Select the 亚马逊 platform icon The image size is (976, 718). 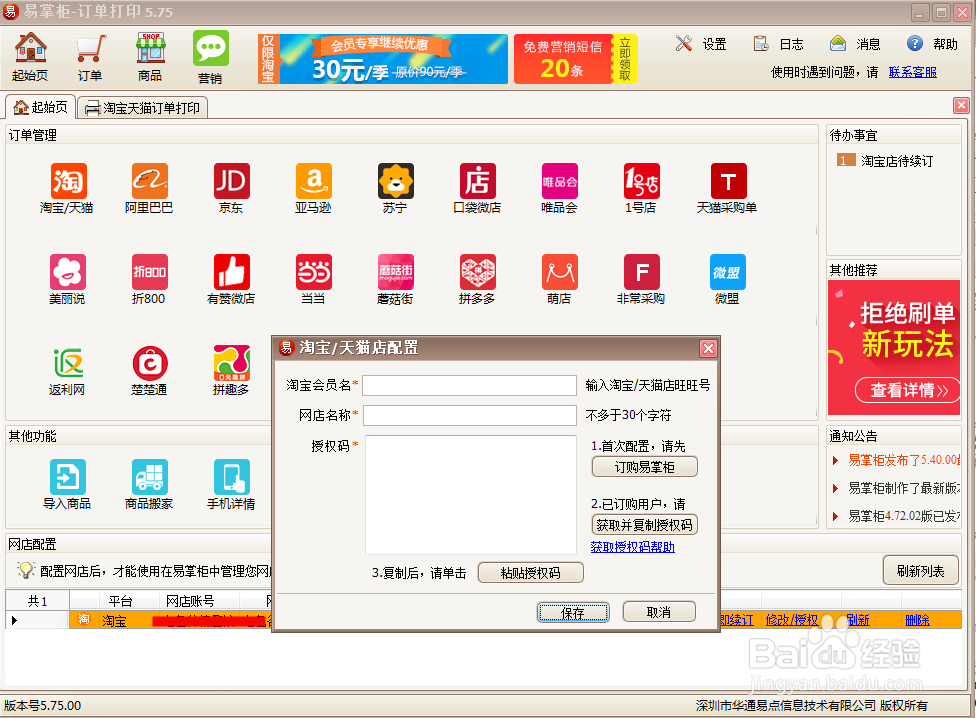[x=314, y=189]
